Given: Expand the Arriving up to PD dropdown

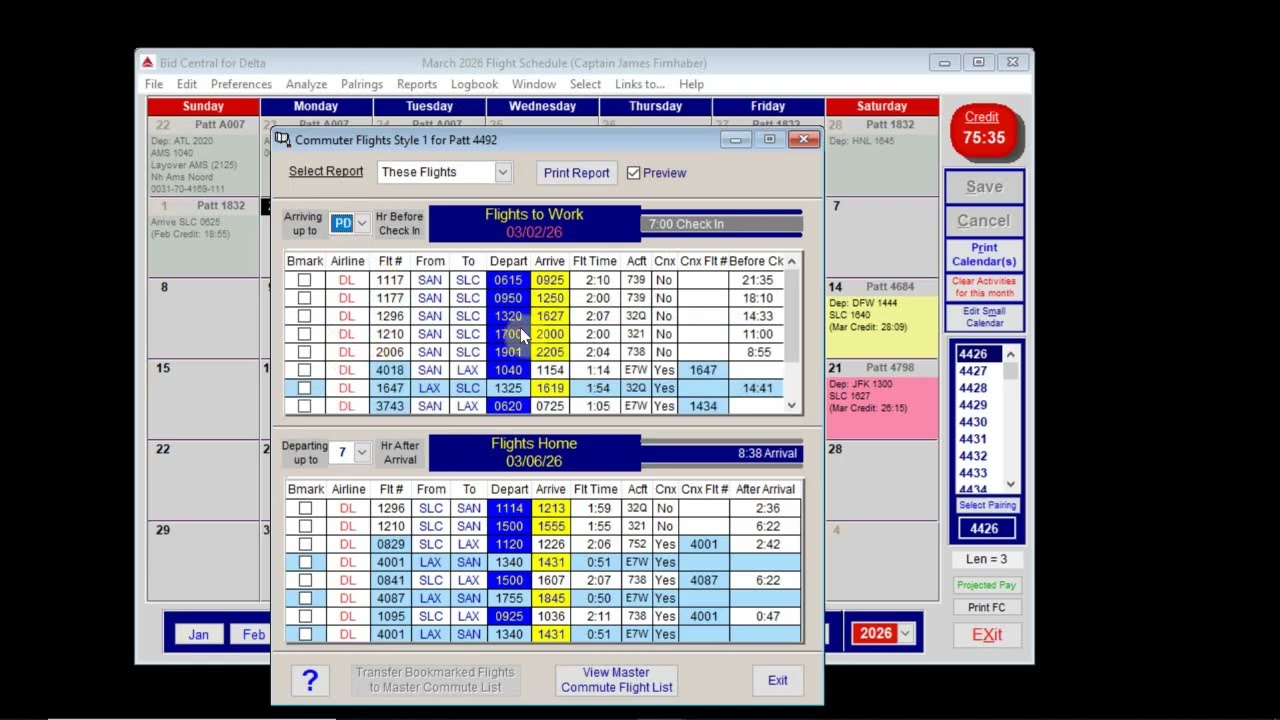Looking at the screenshot, I should (362, 223).
